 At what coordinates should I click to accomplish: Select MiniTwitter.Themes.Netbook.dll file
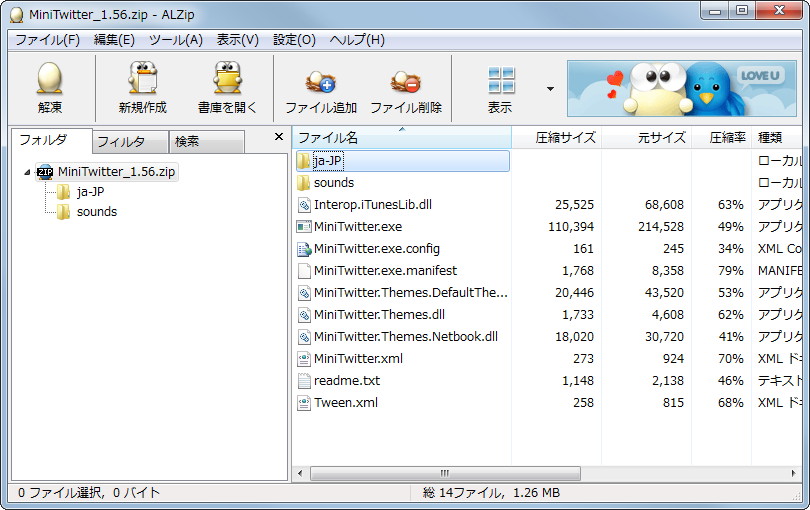(406, 336)
